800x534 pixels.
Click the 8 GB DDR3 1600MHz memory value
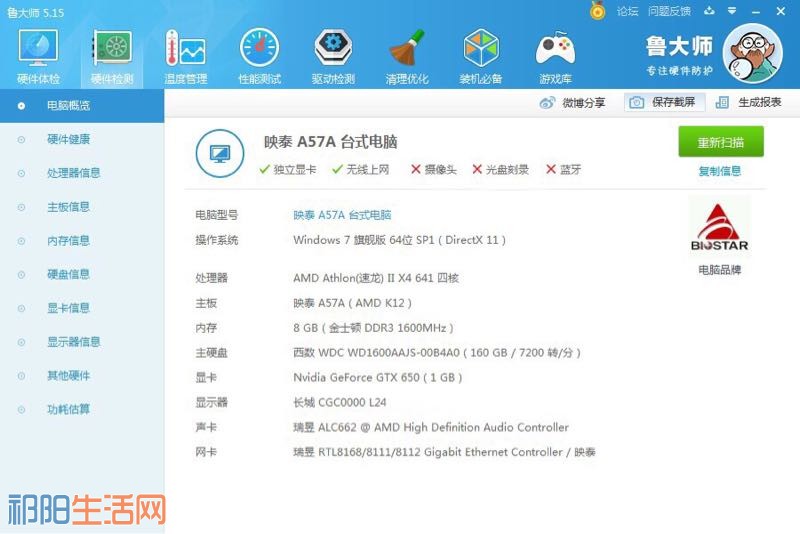pyautogui.click(x=373, y=328)
